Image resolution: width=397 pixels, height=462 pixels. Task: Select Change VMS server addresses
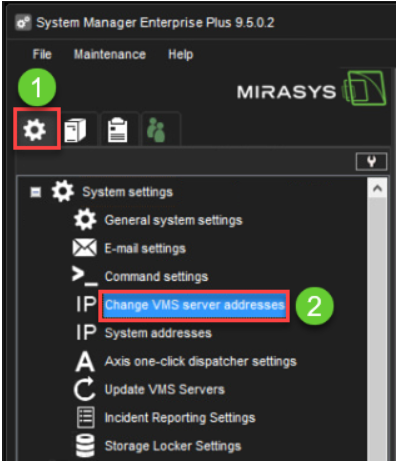coord(194,305)
